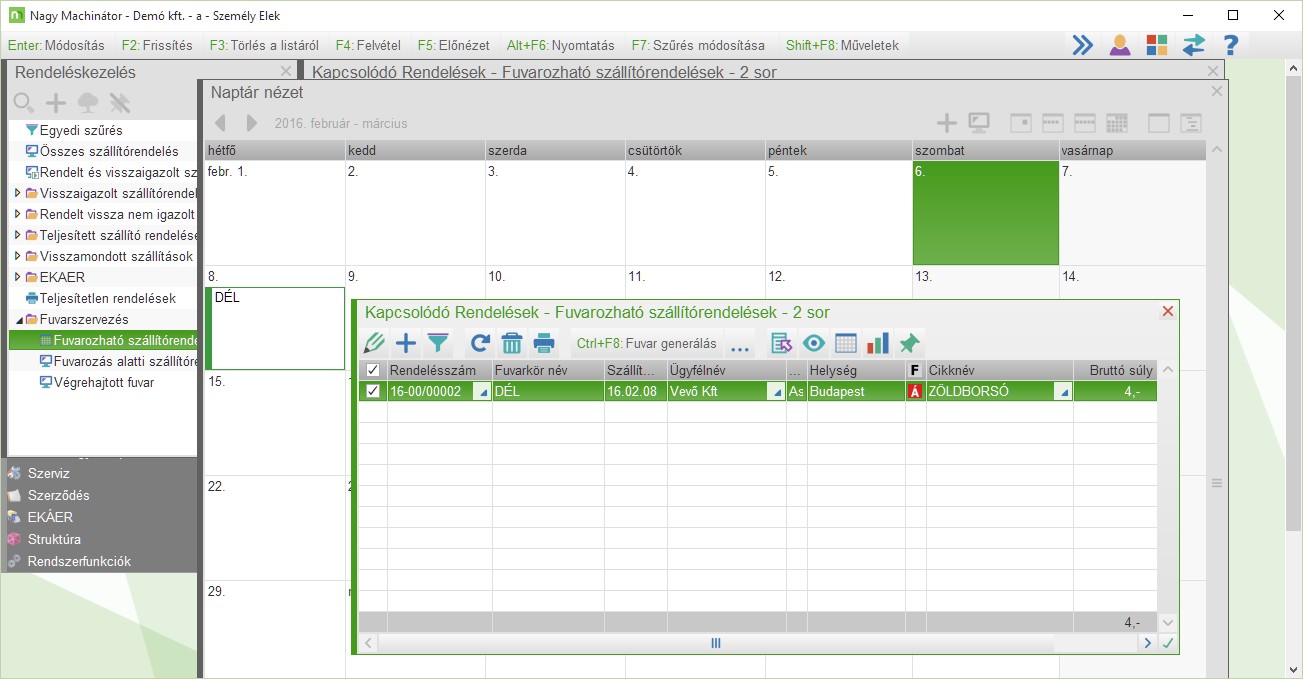Open the bar chart icon in popup toolbar
The width and height of the screenshot is (1303, 679).
pyautogui.click(x=878, y=343)
